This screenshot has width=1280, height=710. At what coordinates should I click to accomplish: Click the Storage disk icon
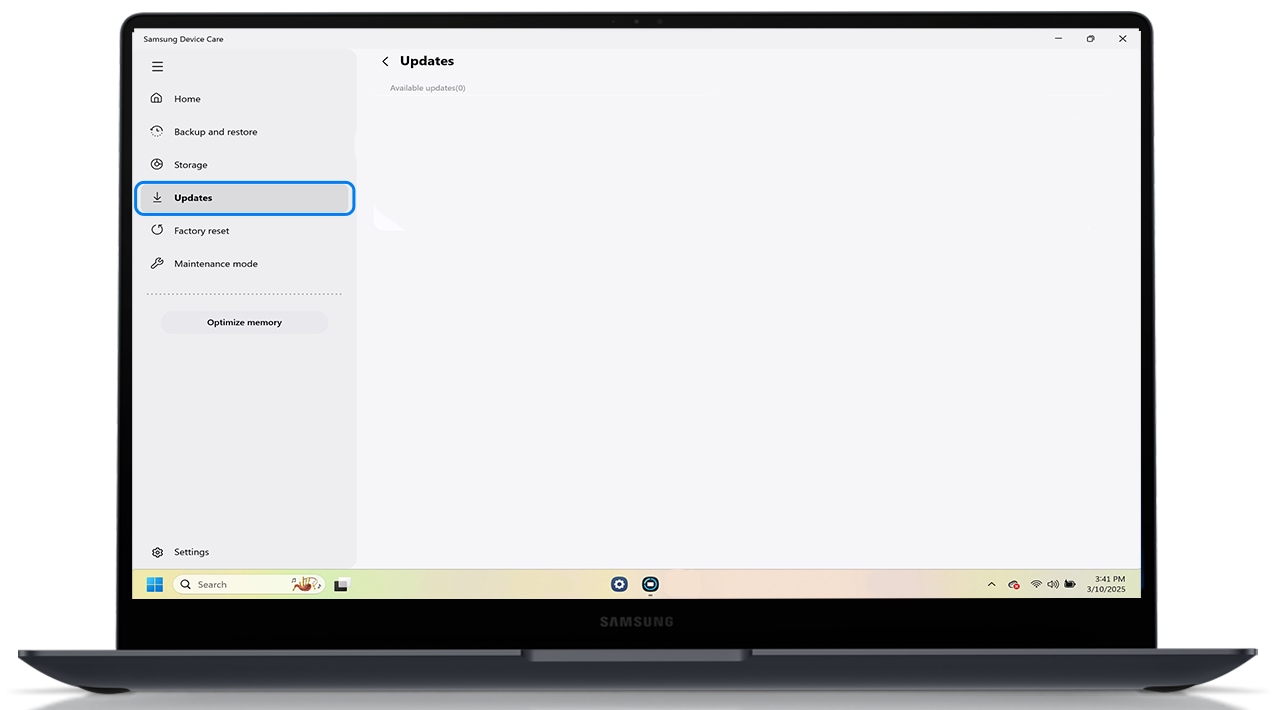(157, 164)
